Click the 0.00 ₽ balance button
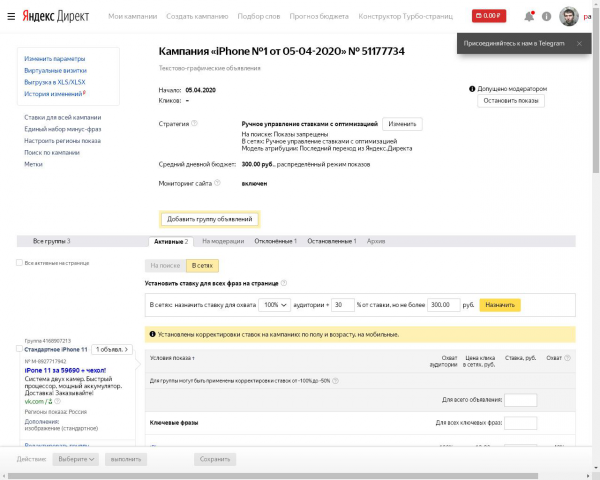The image size is (600, 480). (489, 16)
